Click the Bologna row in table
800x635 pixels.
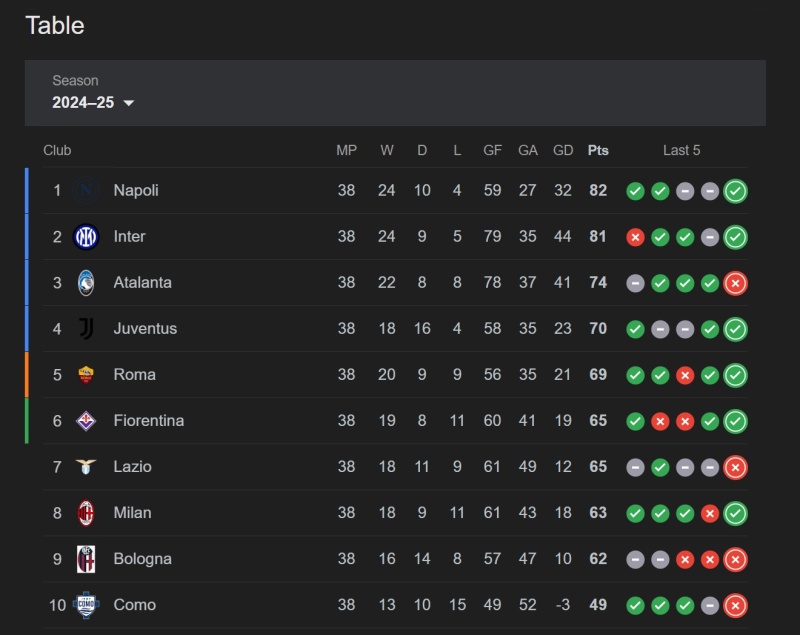[395, 559]
